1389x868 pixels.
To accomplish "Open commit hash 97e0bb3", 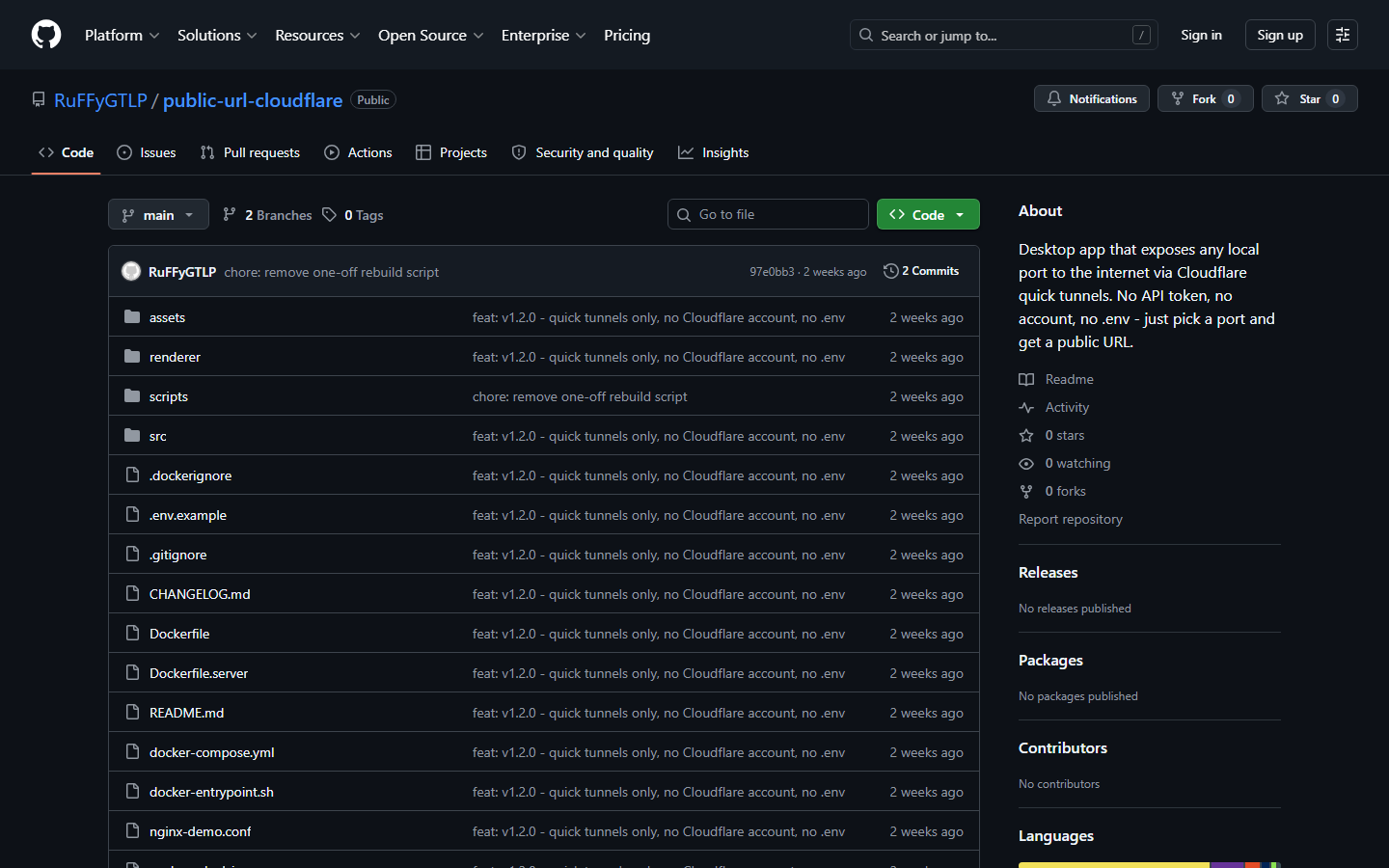I will pyautogui.click(x=772, y=272).
